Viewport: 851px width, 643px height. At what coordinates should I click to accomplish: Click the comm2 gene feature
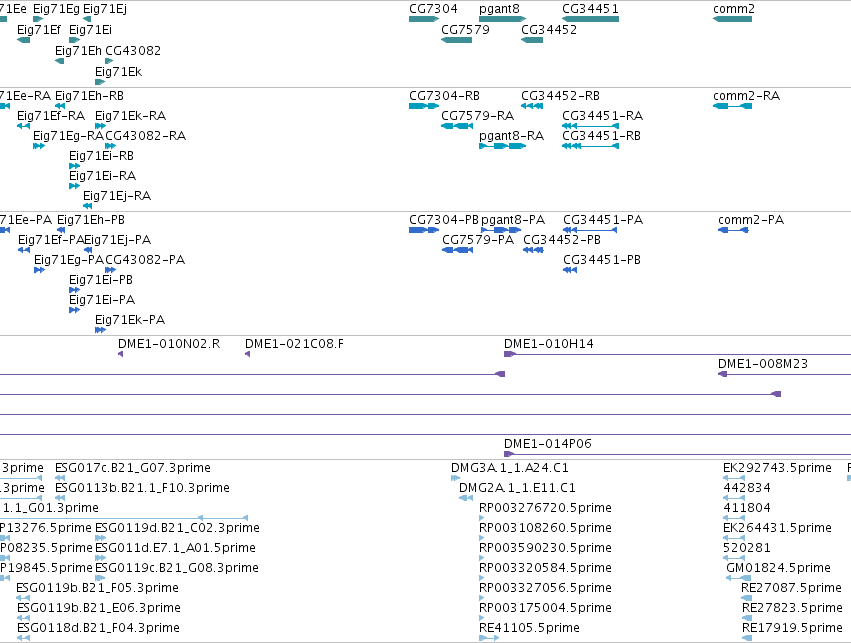pos(733,19)
